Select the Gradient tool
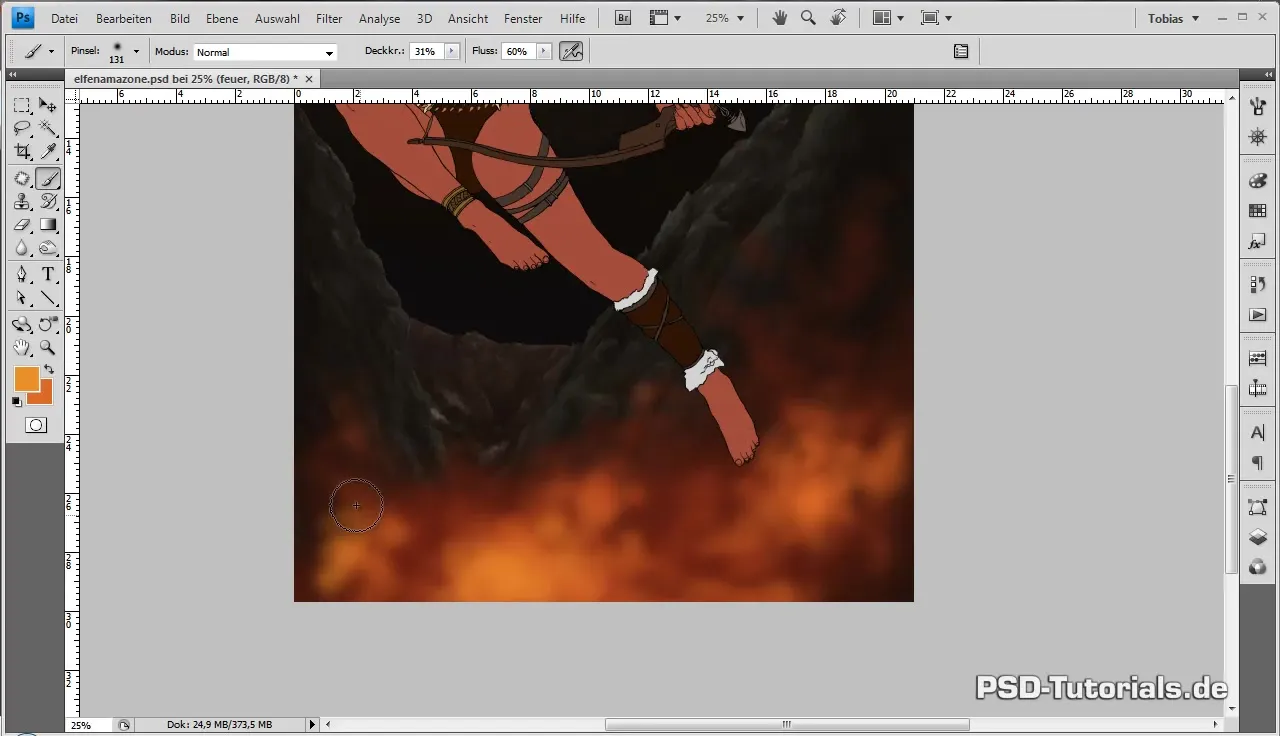Image resolution: width=1280 pixels, height=736 pixels. [x=48, y=225]
